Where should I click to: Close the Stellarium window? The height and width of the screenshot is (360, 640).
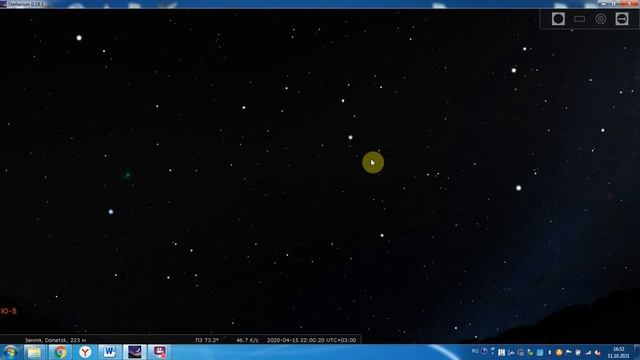click(629, 4)
